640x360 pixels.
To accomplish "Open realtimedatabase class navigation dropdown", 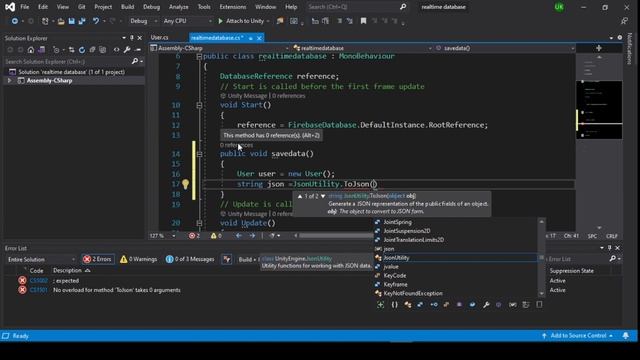I will point(362,48).
